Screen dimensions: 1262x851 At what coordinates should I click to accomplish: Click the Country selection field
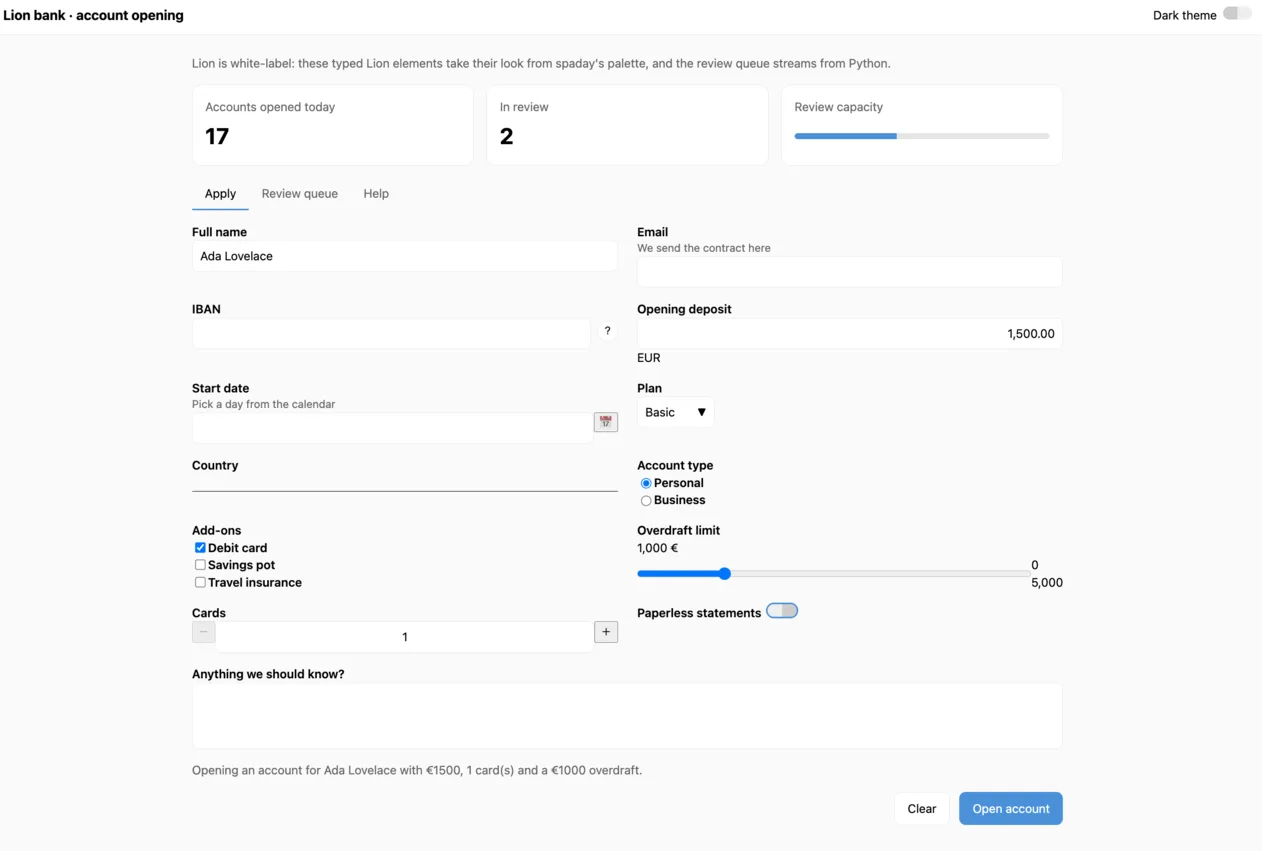tap(405, 483)
